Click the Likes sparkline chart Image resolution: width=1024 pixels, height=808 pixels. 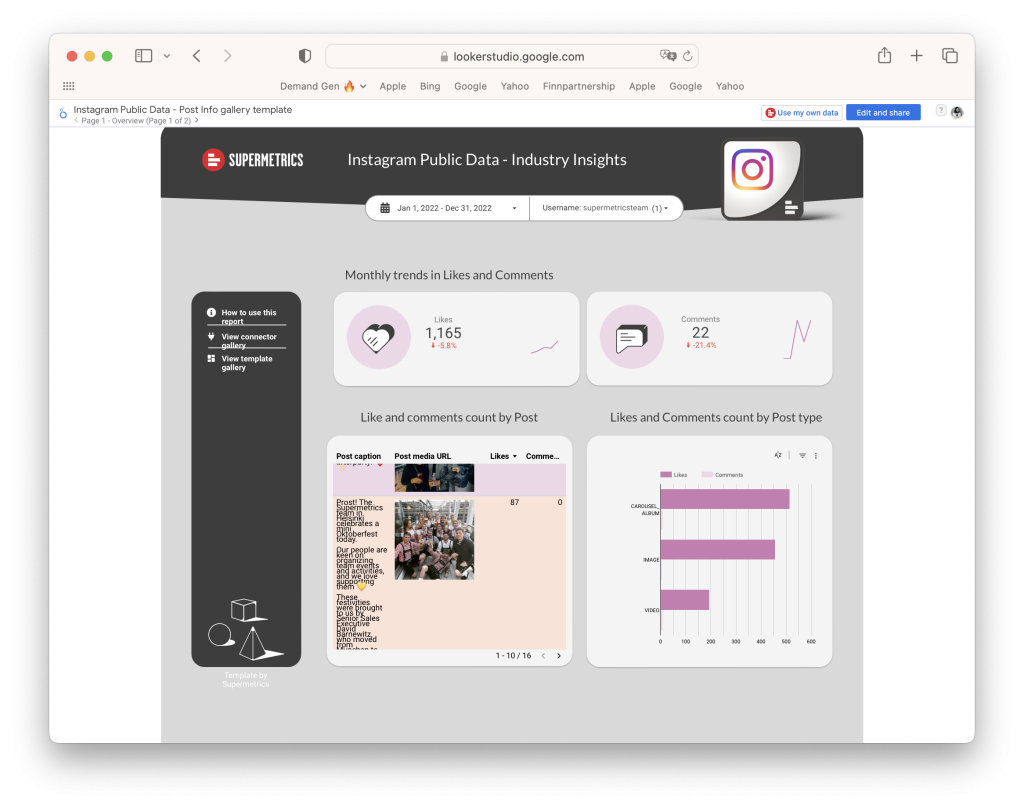point(544,347)
